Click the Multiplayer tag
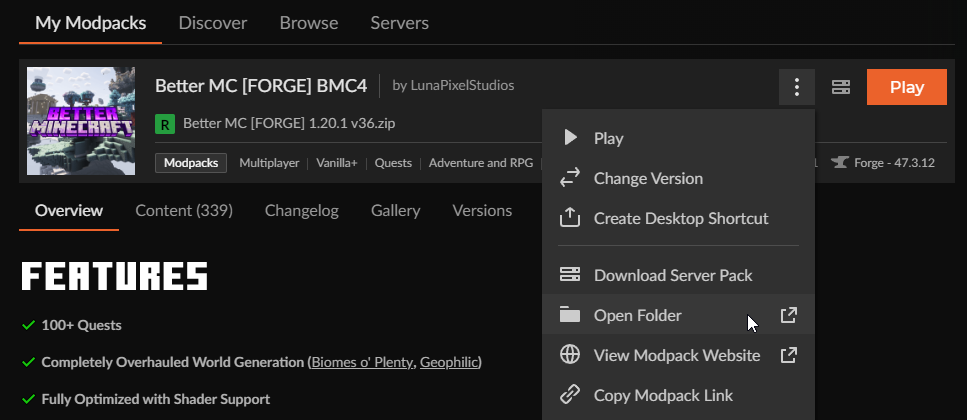The height and width of the screenshot is (420, 967). tap(269, 163)
